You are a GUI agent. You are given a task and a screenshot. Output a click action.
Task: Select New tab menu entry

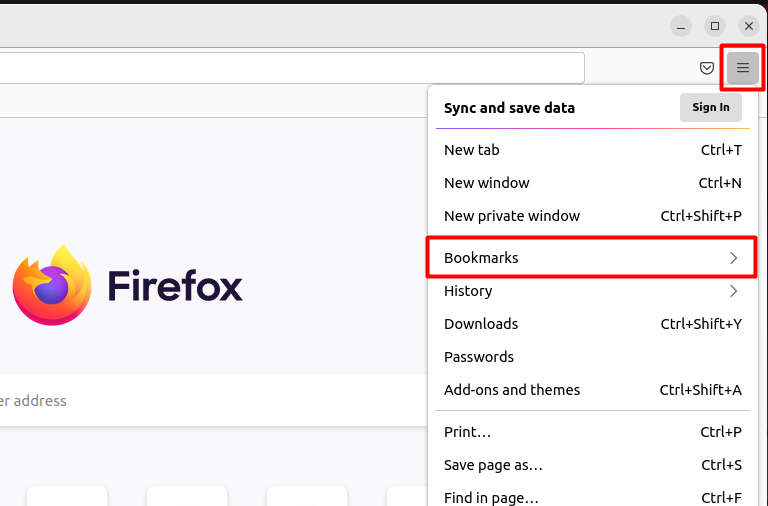(593, 150)
